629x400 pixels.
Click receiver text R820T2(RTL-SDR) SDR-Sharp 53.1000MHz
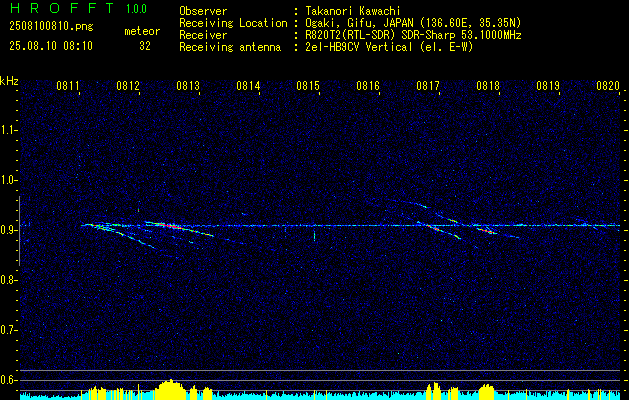[x=413, y=35]
